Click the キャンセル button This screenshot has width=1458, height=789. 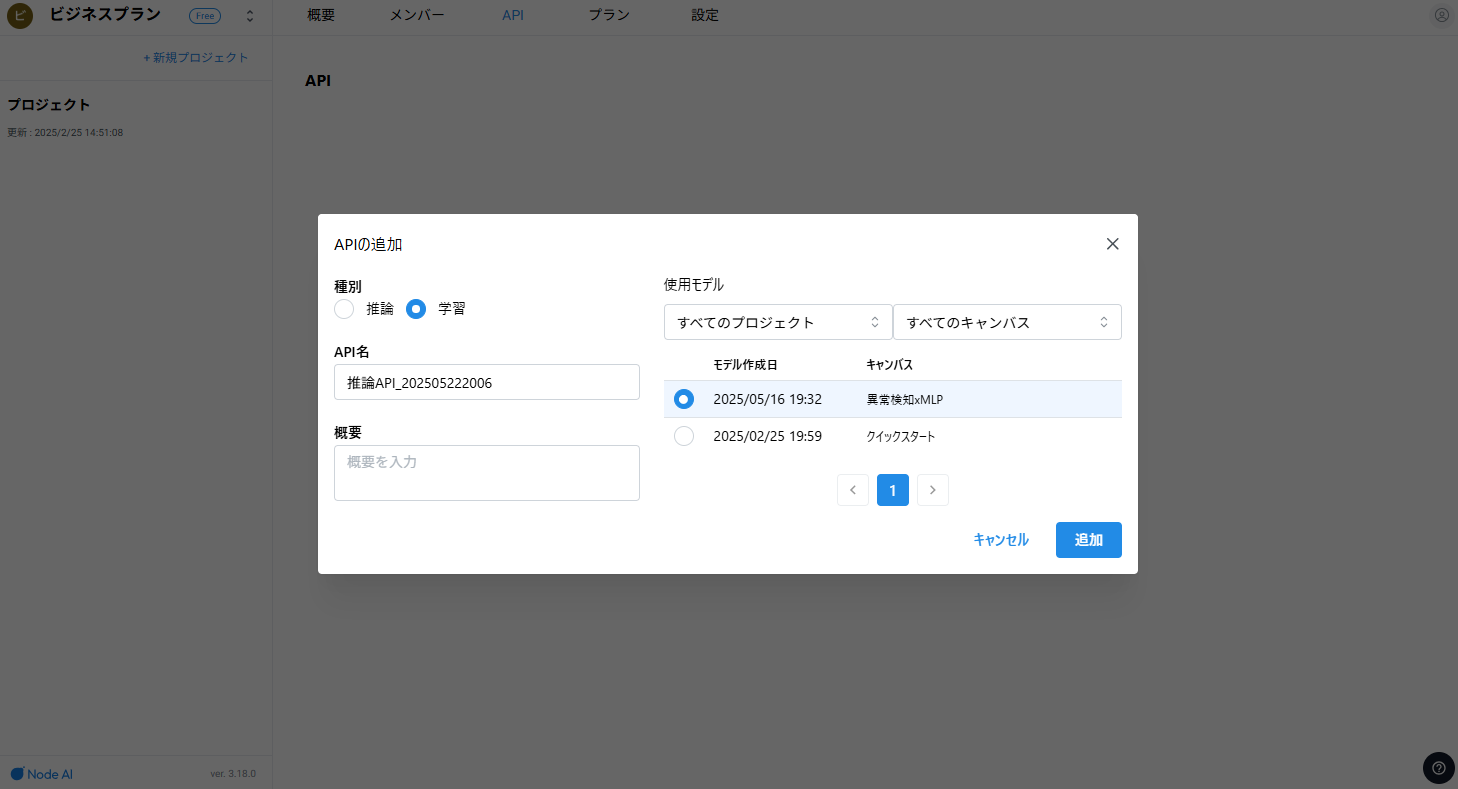click(1000, 540)
